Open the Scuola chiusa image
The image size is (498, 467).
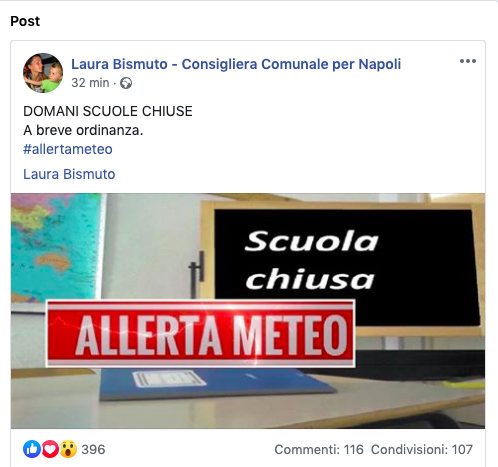coord(248,311)
